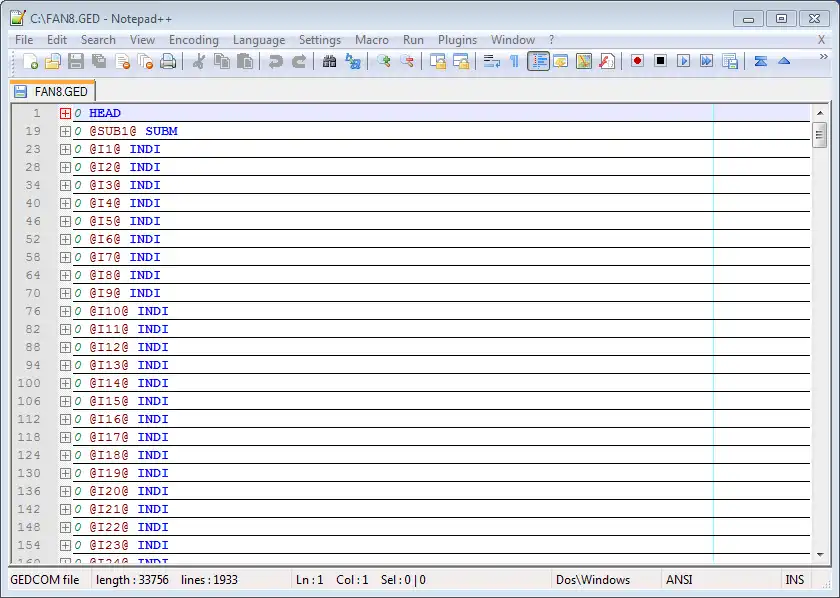Toggle Show All Characters pilcrow icon
Viewport: 840px width, 598px height.
click(x=514, y=62)
